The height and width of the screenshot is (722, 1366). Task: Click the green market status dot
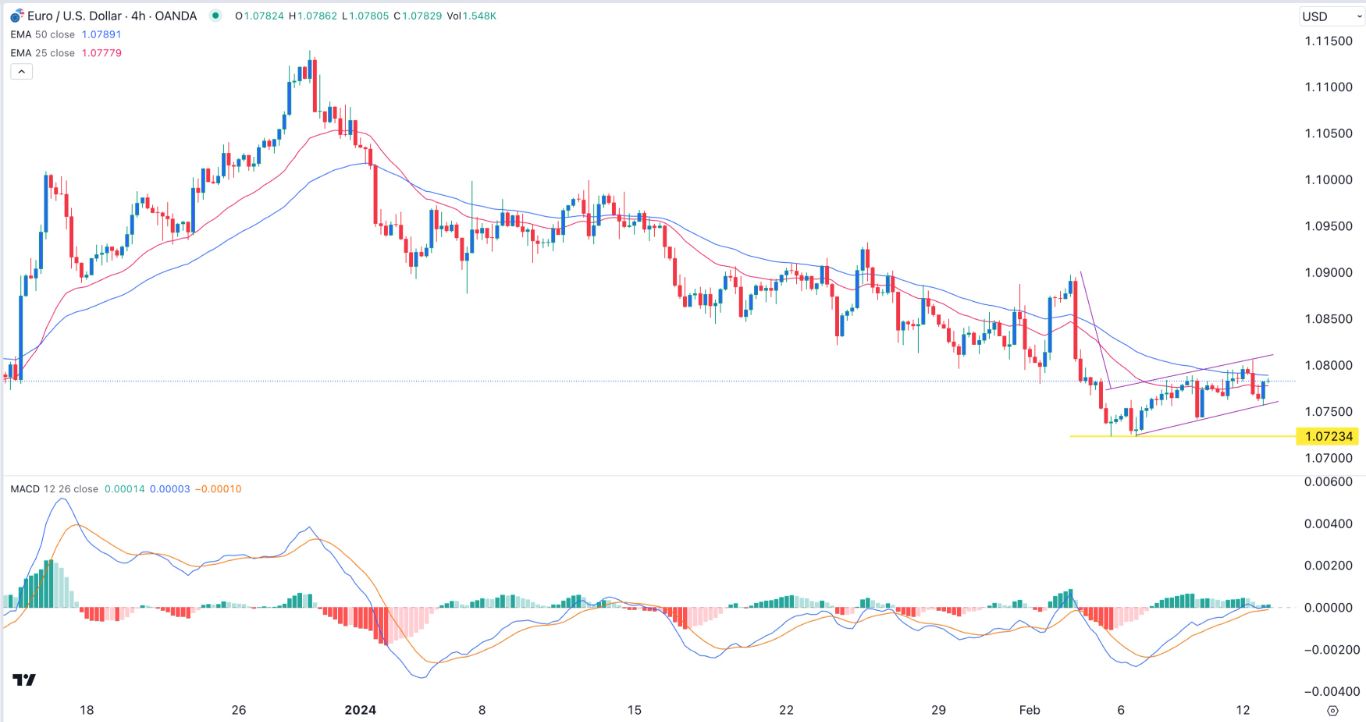click(213, 16)
